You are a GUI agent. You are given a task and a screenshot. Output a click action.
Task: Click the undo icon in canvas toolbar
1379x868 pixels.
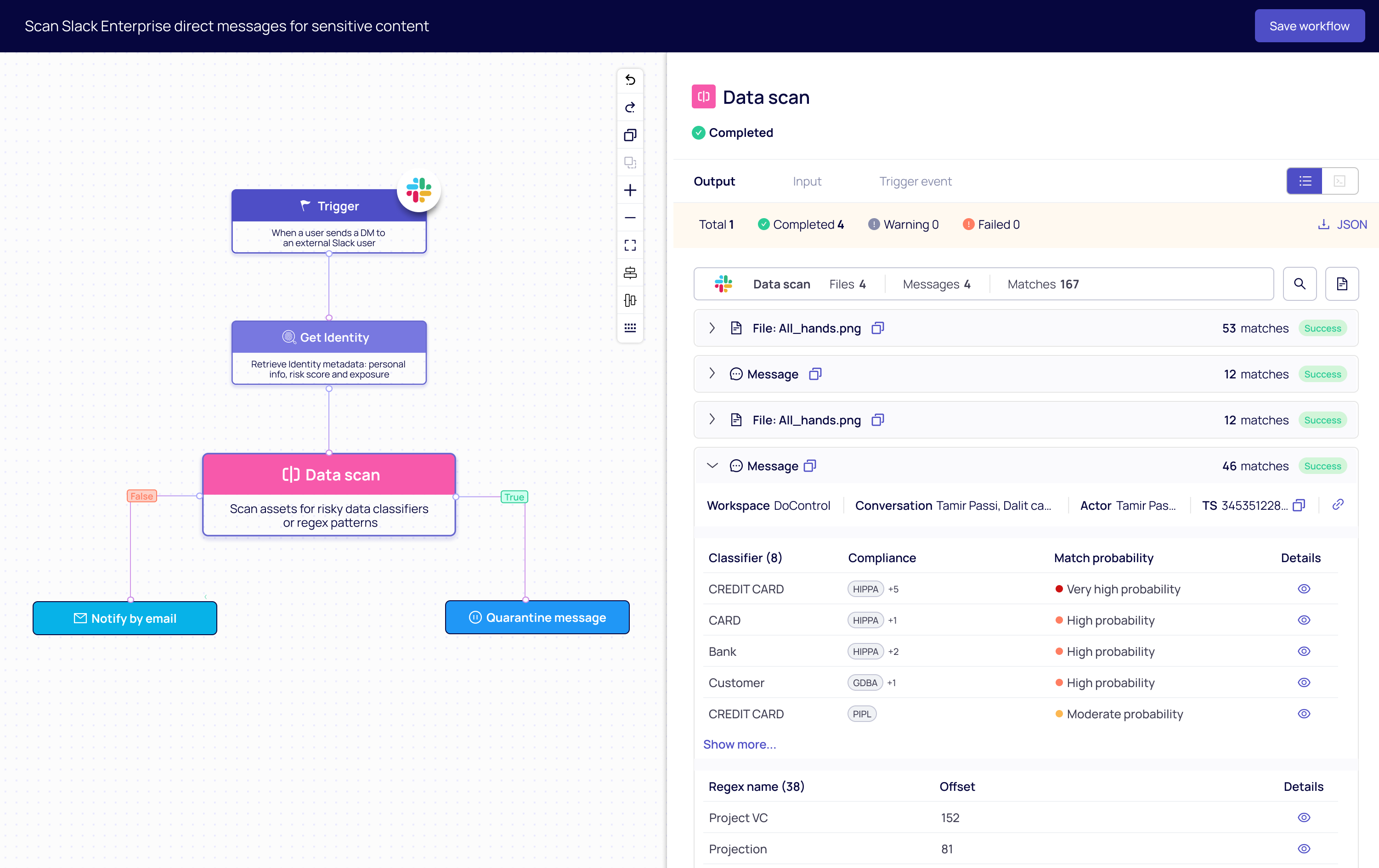[630, 79]
